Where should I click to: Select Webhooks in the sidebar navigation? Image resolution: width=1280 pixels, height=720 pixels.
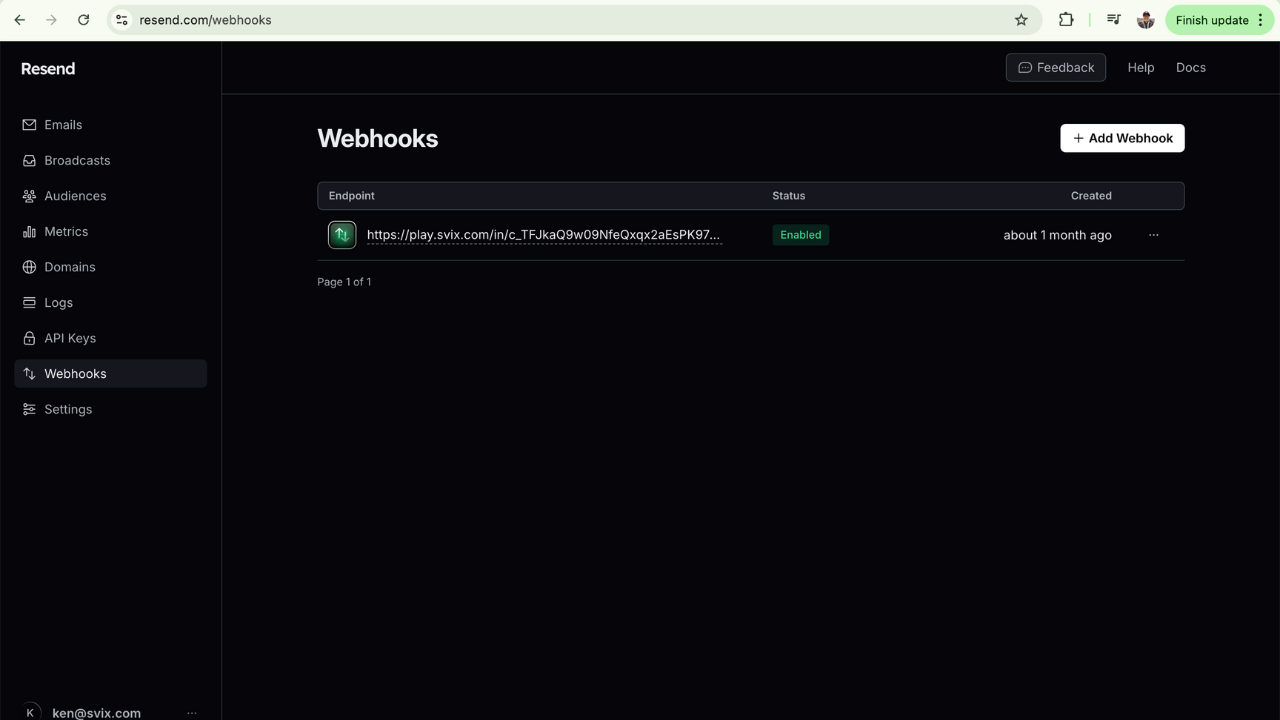pos(75,374)
